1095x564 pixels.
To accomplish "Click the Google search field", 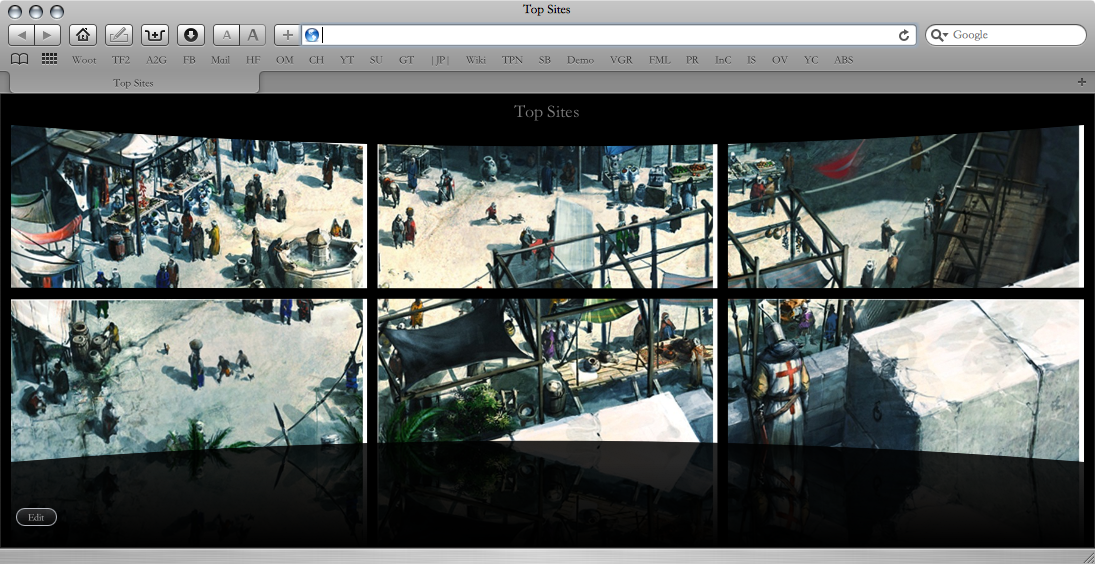I will pos(1006,35).
